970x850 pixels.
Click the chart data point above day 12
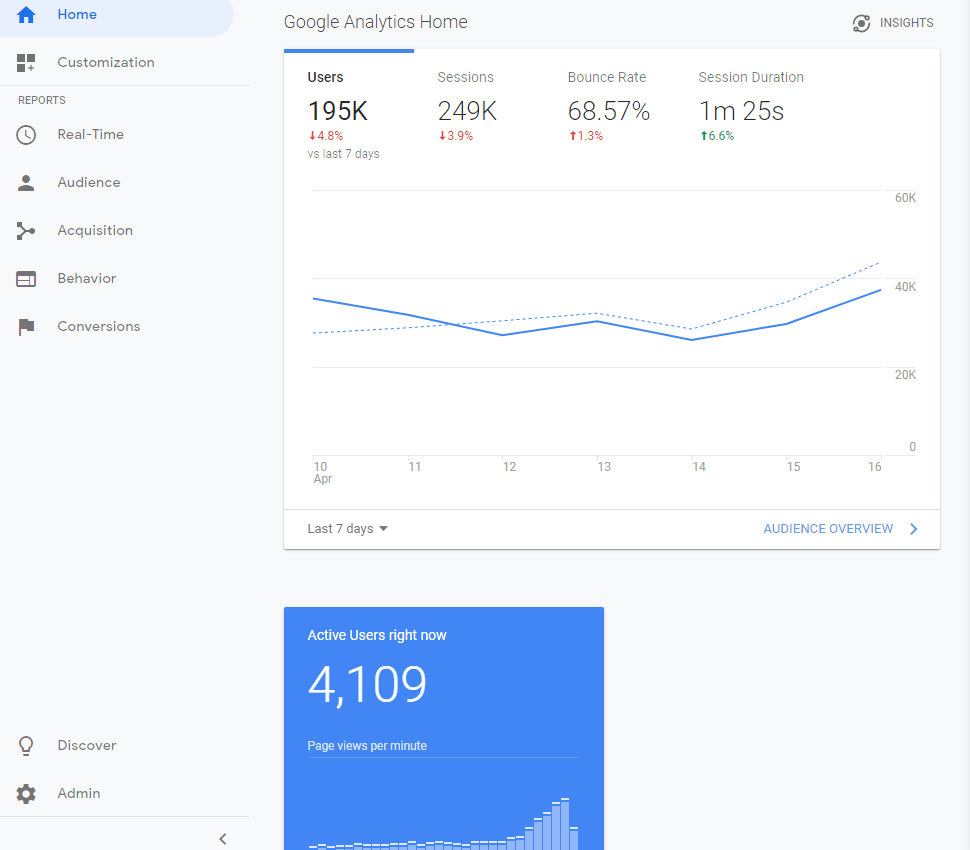click(503, 335)
